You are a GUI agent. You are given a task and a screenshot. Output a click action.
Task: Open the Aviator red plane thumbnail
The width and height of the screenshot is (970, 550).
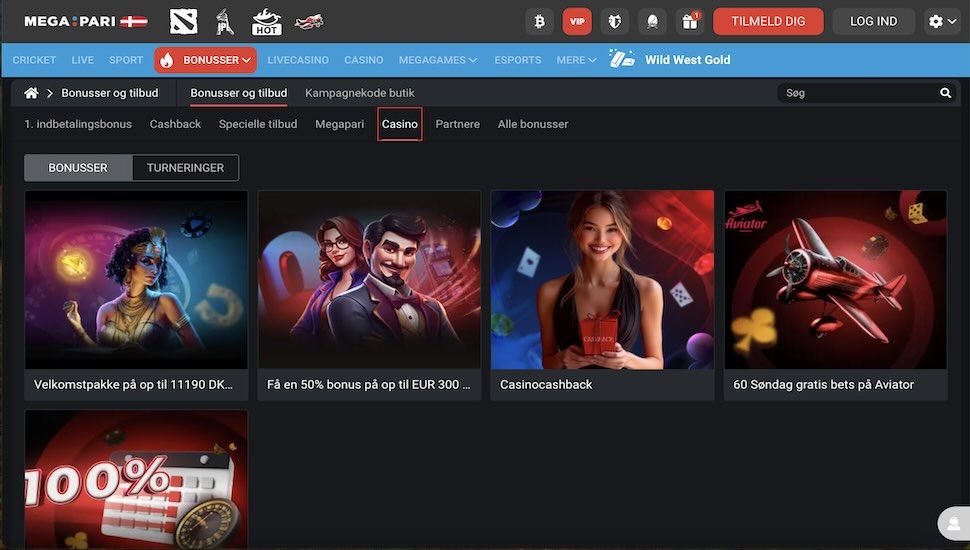(836, 280)
